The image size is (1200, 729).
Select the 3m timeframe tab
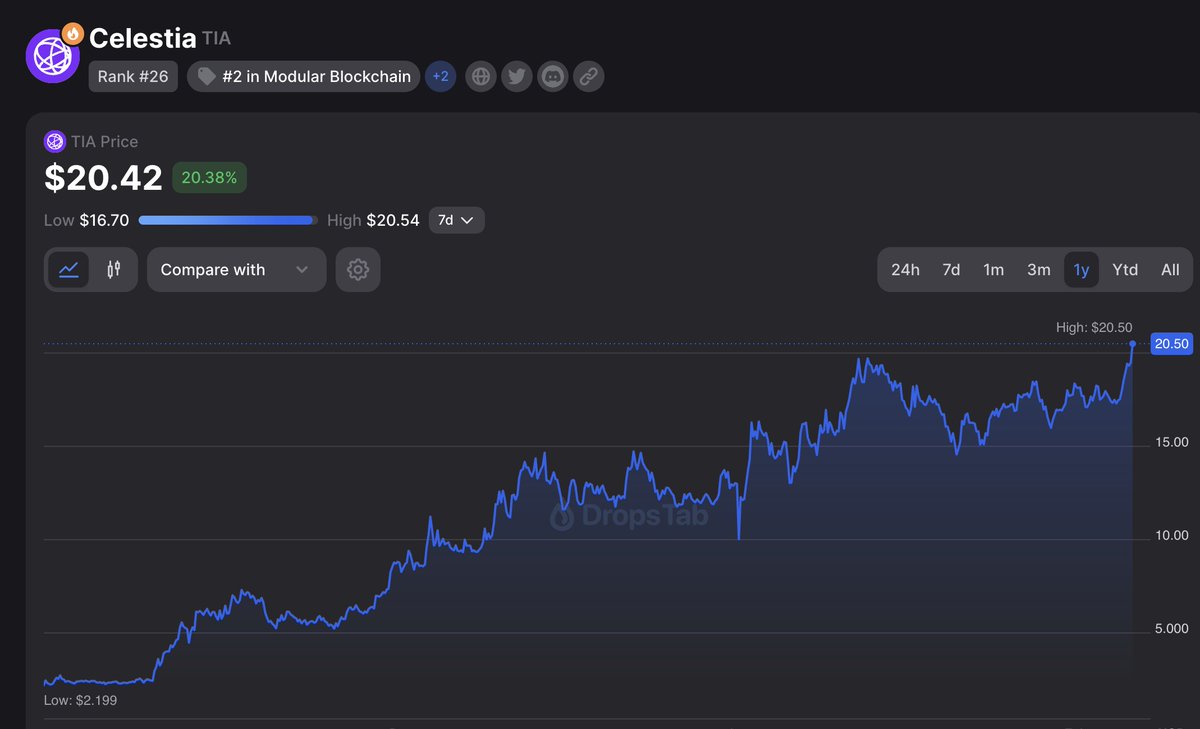click(x=1039, y=270)
